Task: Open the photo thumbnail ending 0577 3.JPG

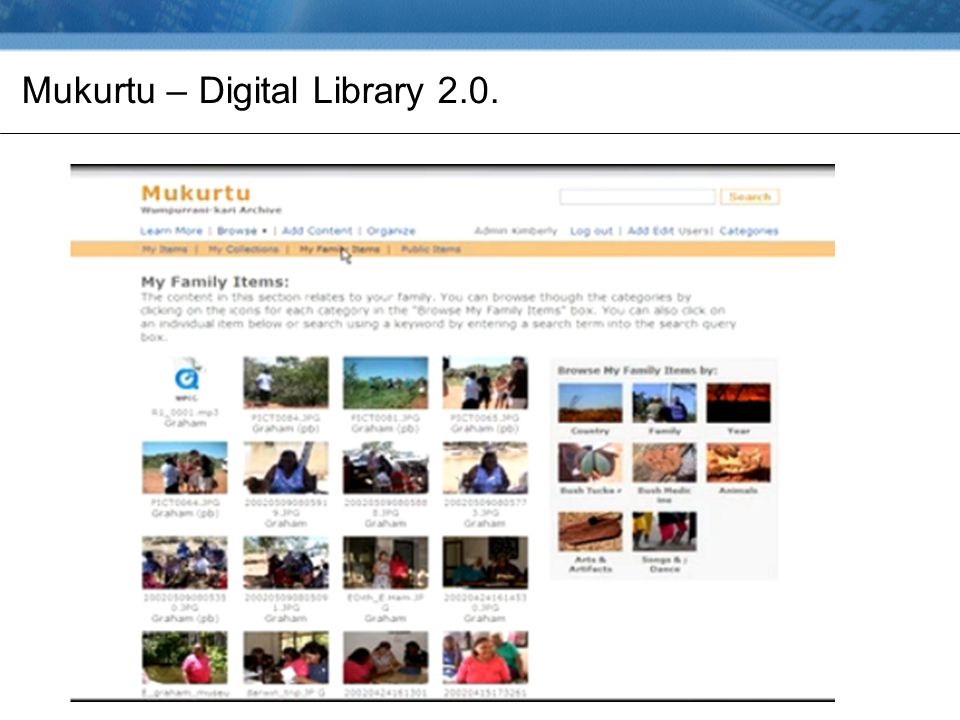Action: [x=485, y=467]
